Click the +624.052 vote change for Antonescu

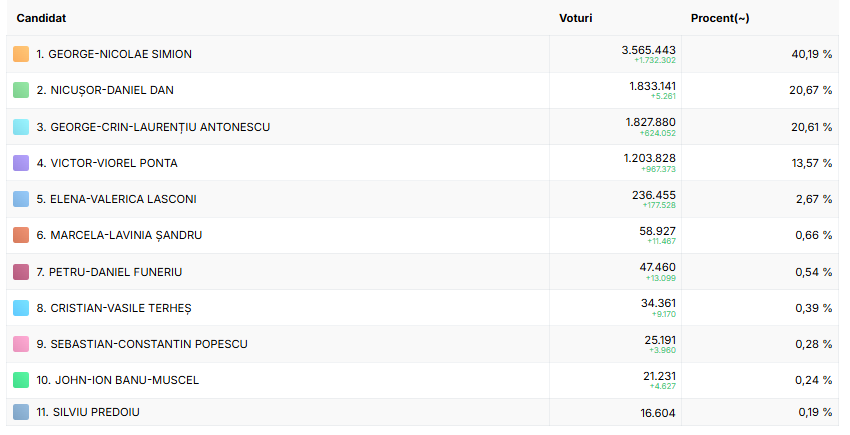pyautogui.click(x=658, y=133)
